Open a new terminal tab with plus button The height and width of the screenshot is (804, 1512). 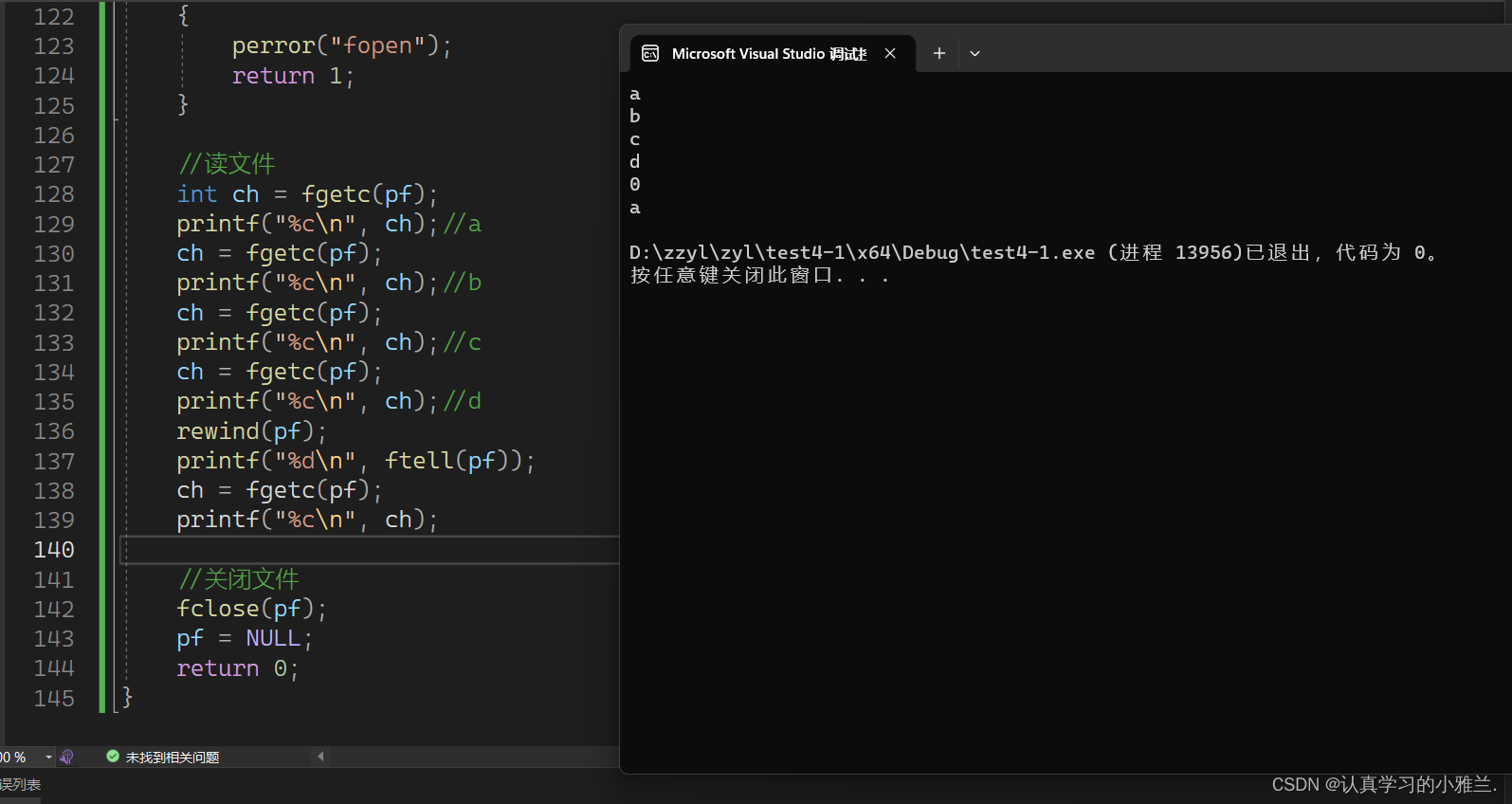(x=938, y=54)
